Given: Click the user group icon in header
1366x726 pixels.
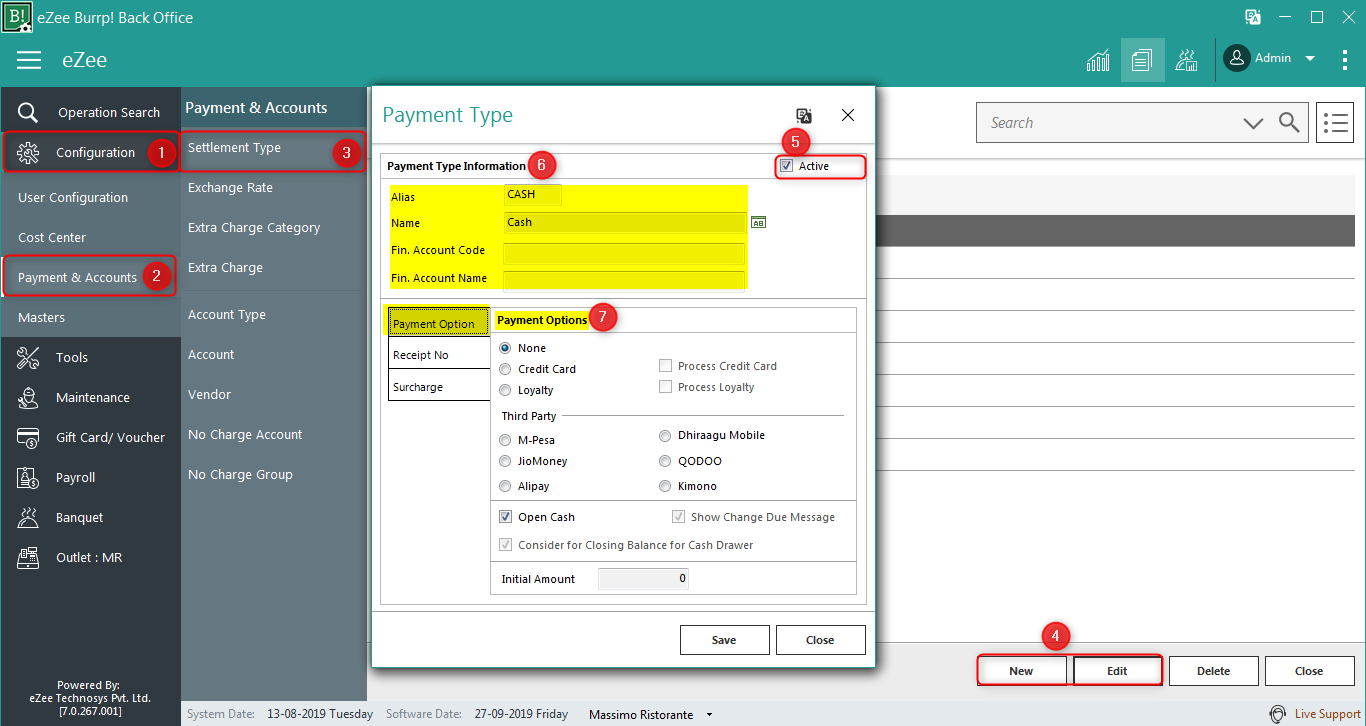Looking at the screenshot, I should click(1187, 60).
